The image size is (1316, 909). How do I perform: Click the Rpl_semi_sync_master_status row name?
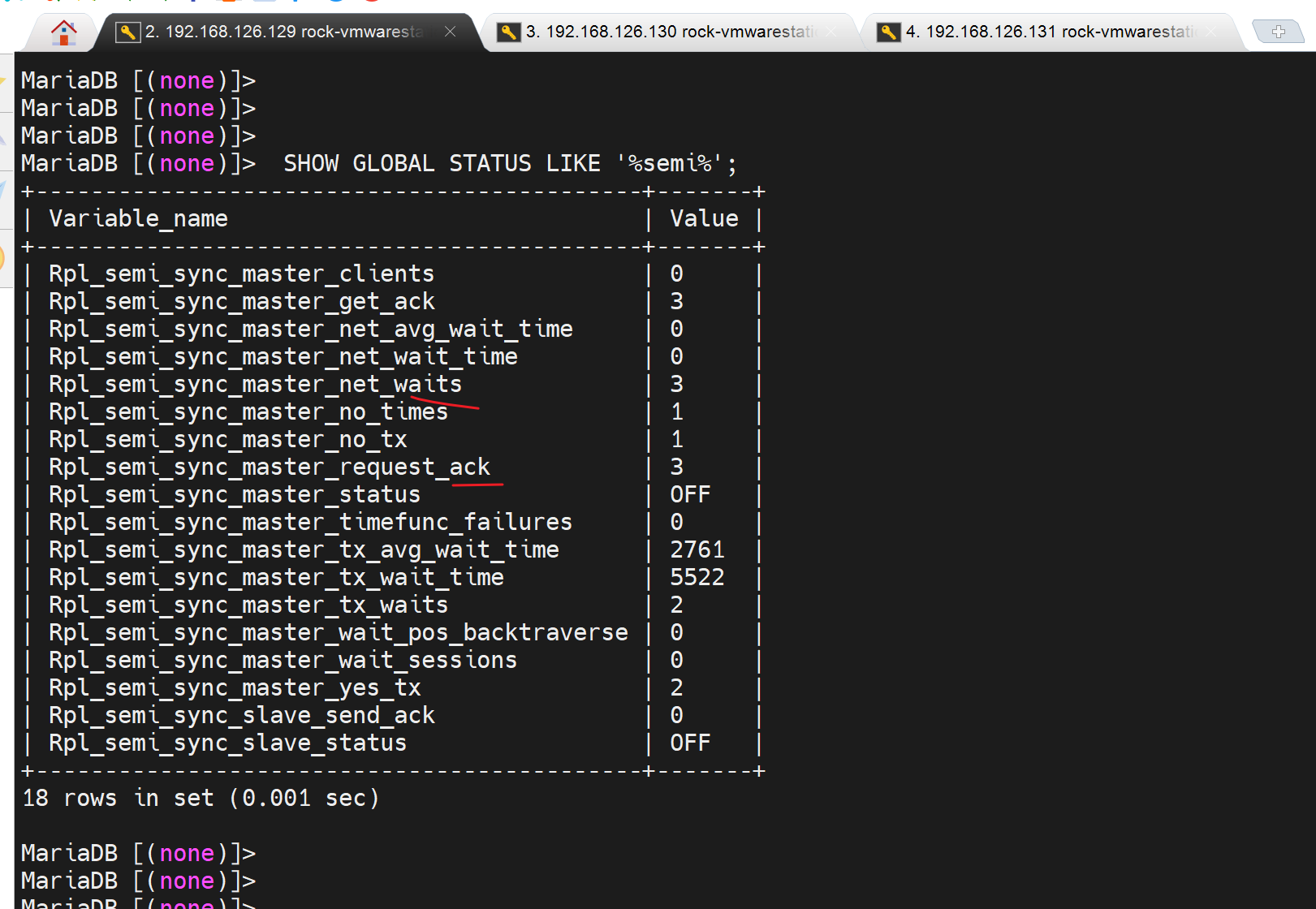click(x=235, y=495)
